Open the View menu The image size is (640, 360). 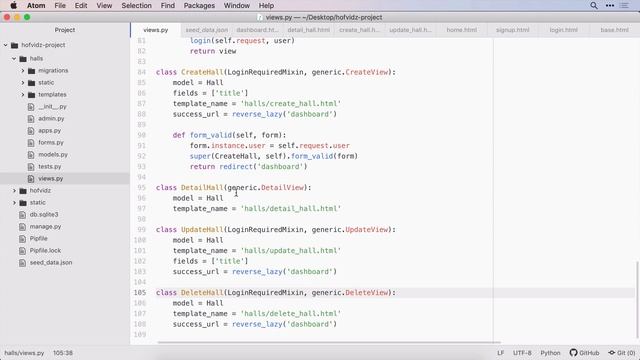click(x=104, y=5)
